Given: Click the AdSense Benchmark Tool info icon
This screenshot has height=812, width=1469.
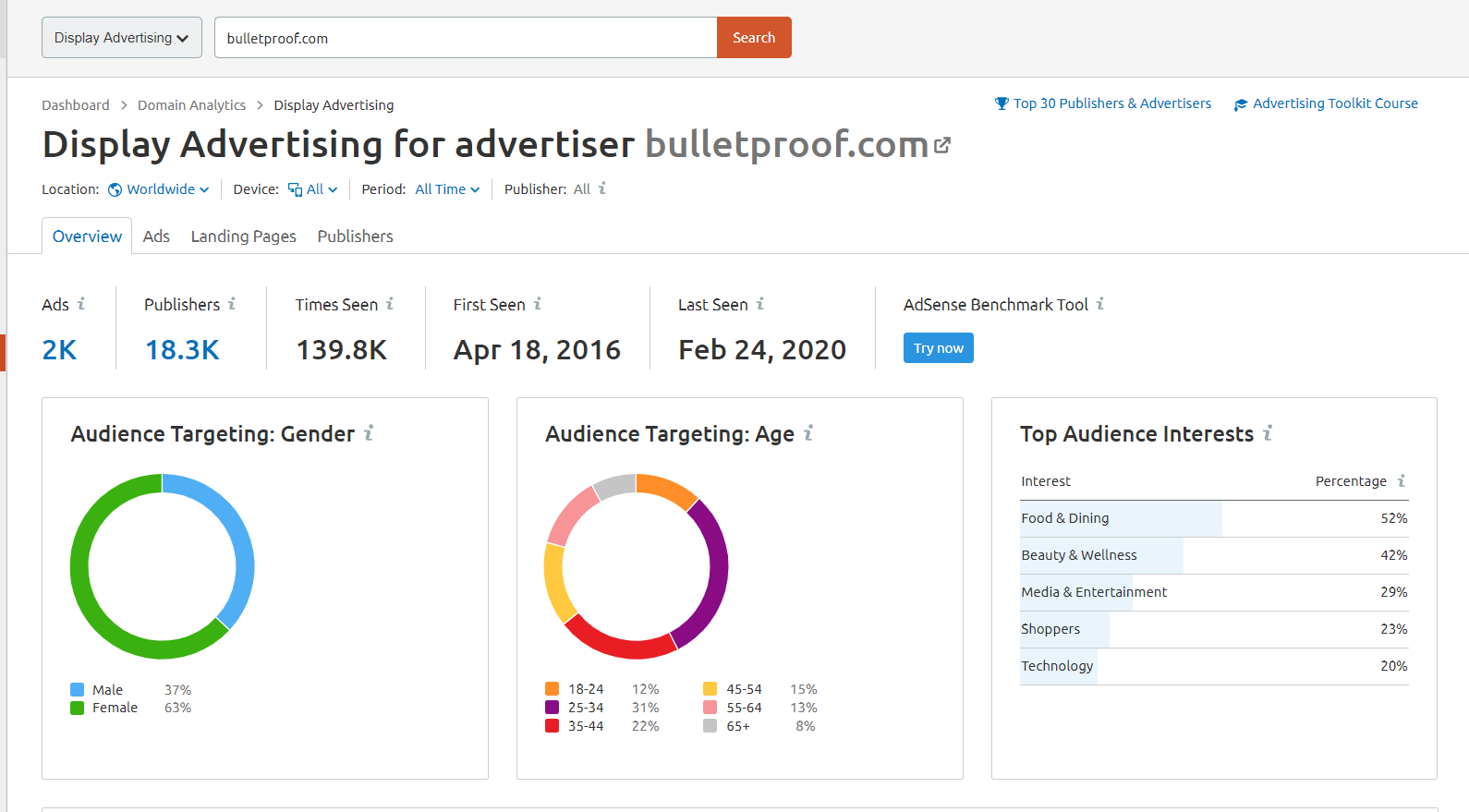Looking at the screenshot, I should click(x=1100, y=303).
